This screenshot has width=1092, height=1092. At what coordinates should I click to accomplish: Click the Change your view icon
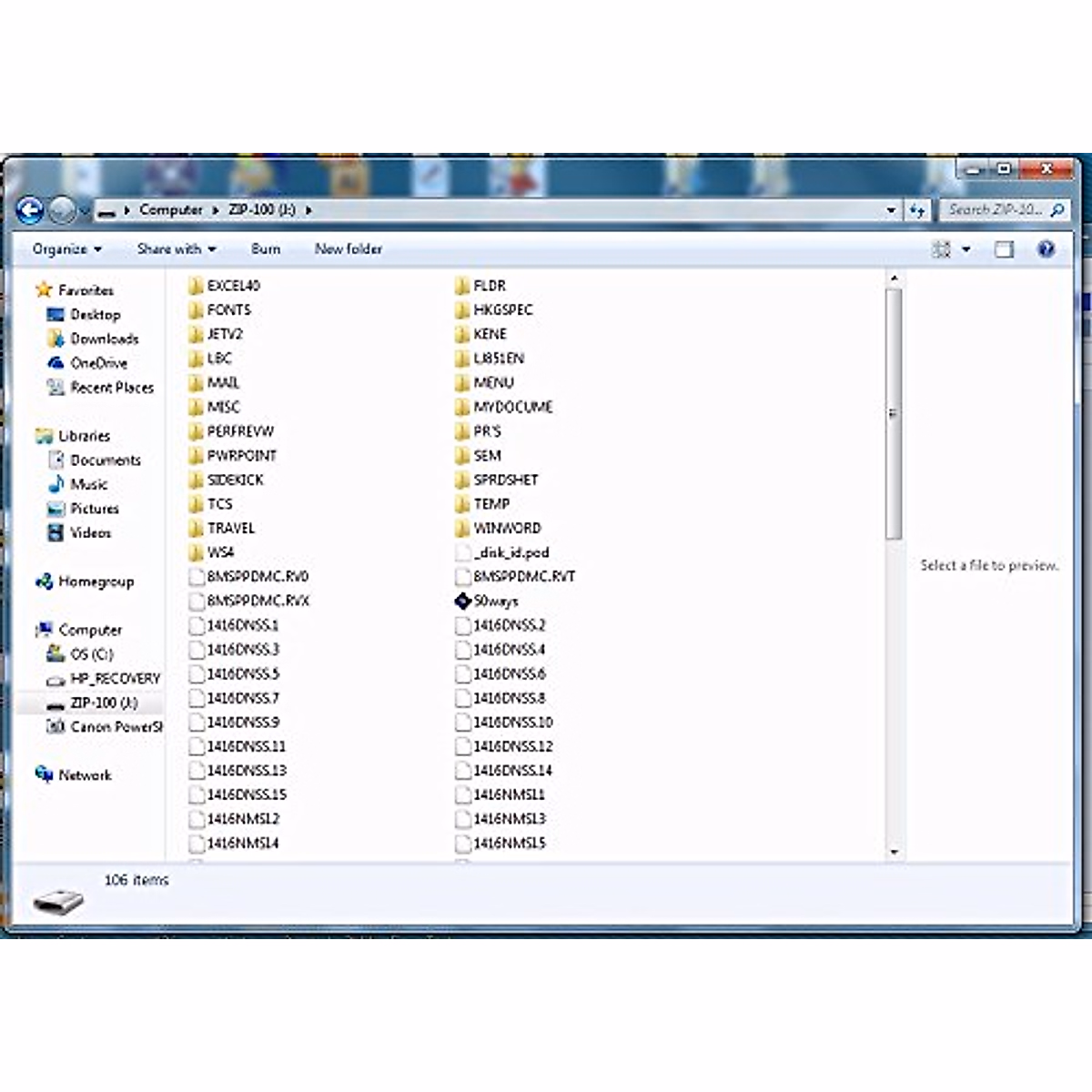(x=942, y=249)
